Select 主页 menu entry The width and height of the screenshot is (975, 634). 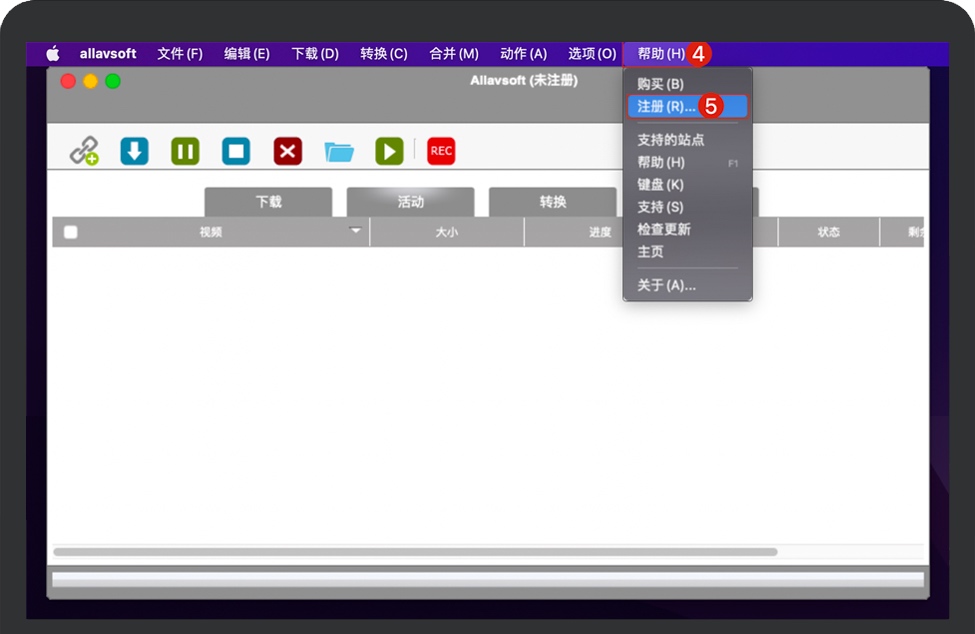coord(688,252)
